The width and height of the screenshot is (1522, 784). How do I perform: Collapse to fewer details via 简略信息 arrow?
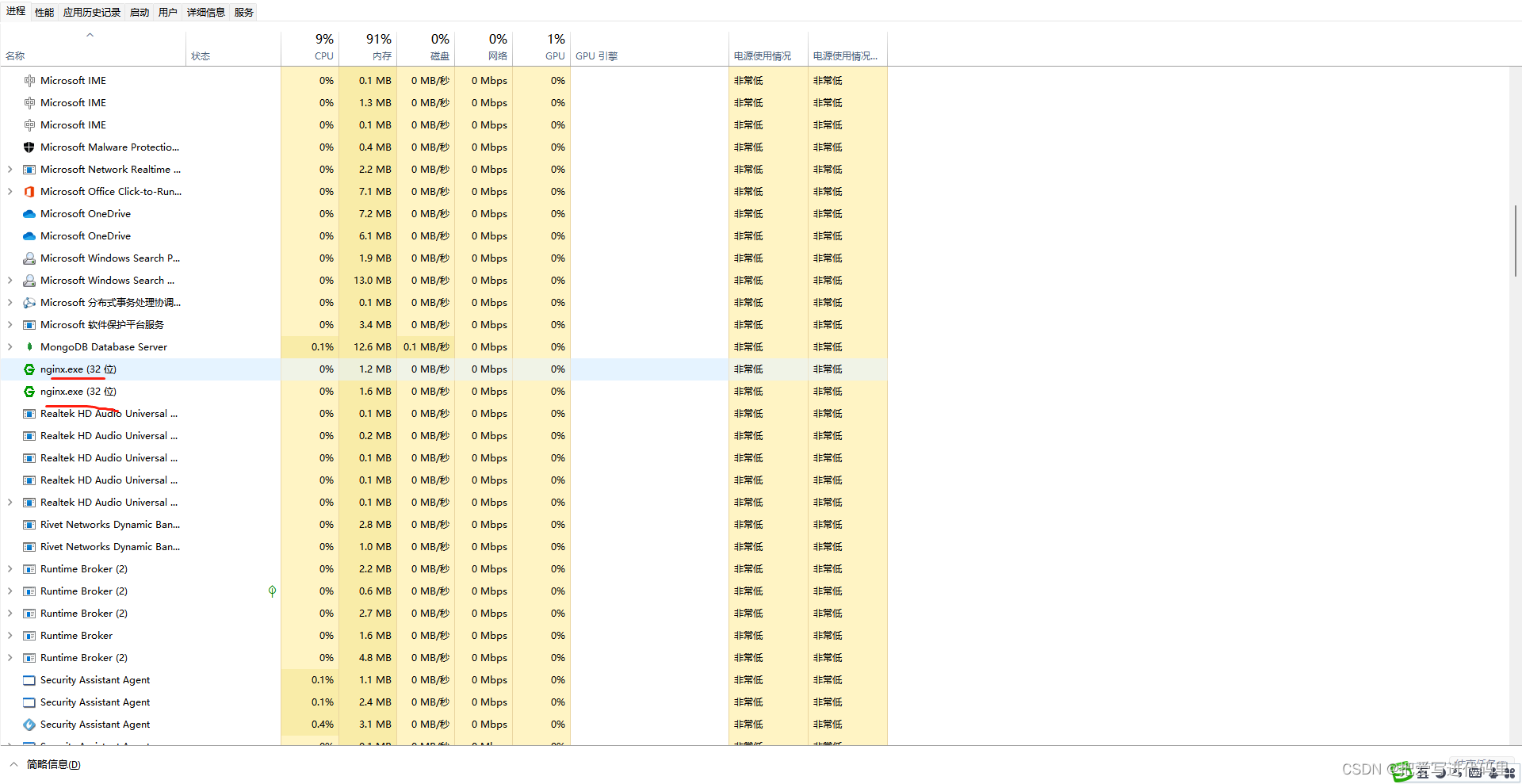pos(13,764)
